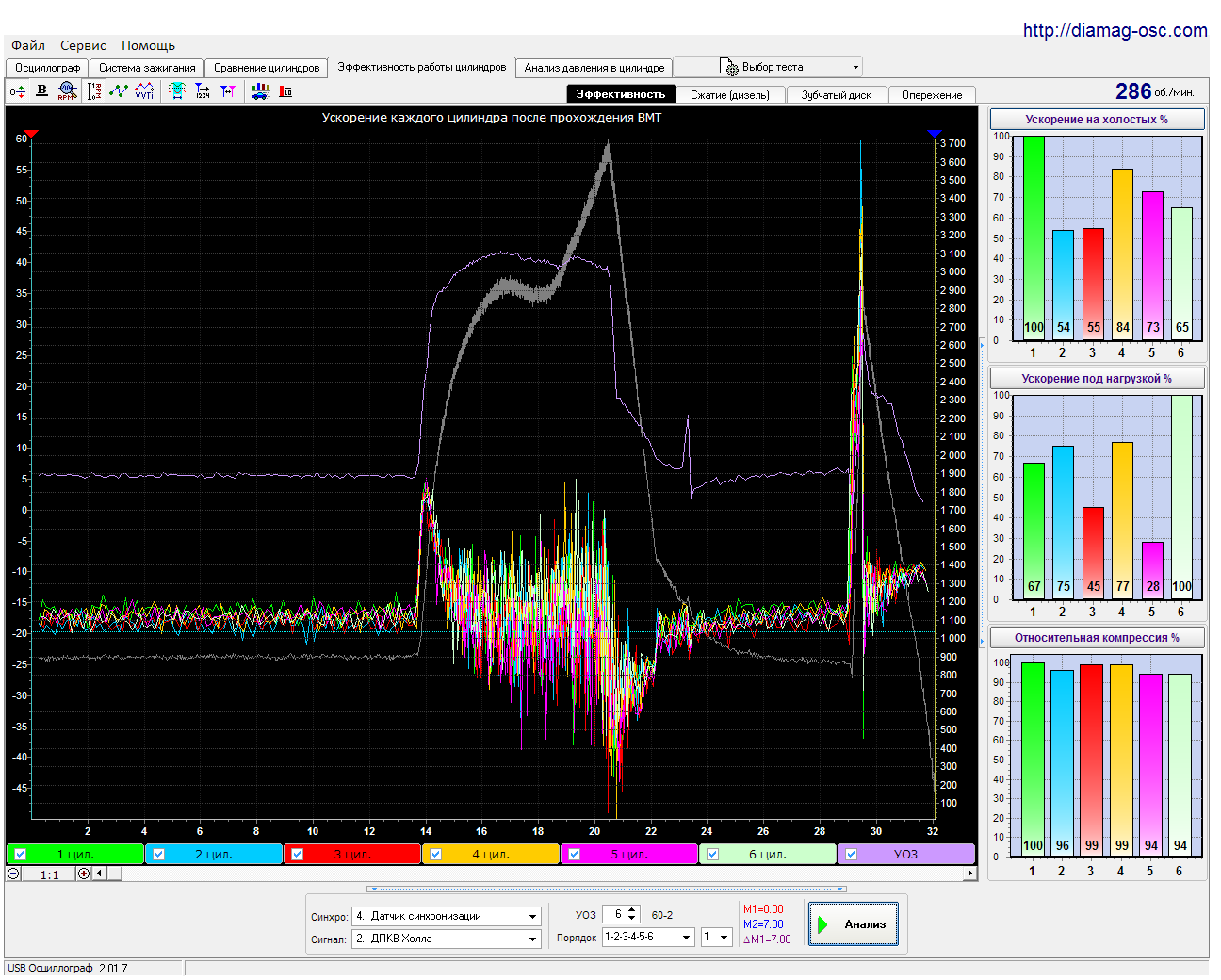Click the zoom out minus icon
Image resolution: width=1221 pixels, height=980 pixels.
pos(13,874)
